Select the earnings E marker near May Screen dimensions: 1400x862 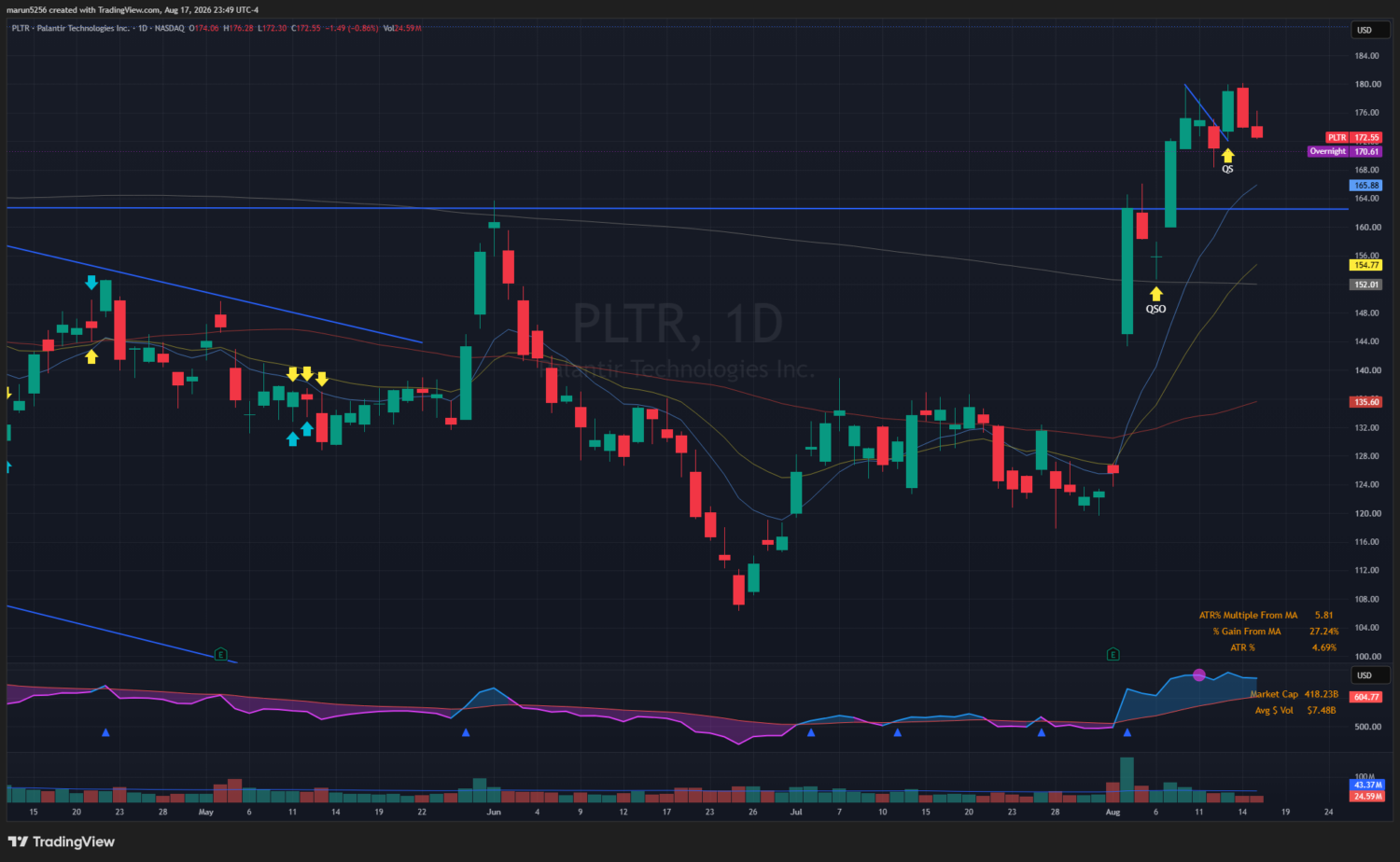[221, 654]
